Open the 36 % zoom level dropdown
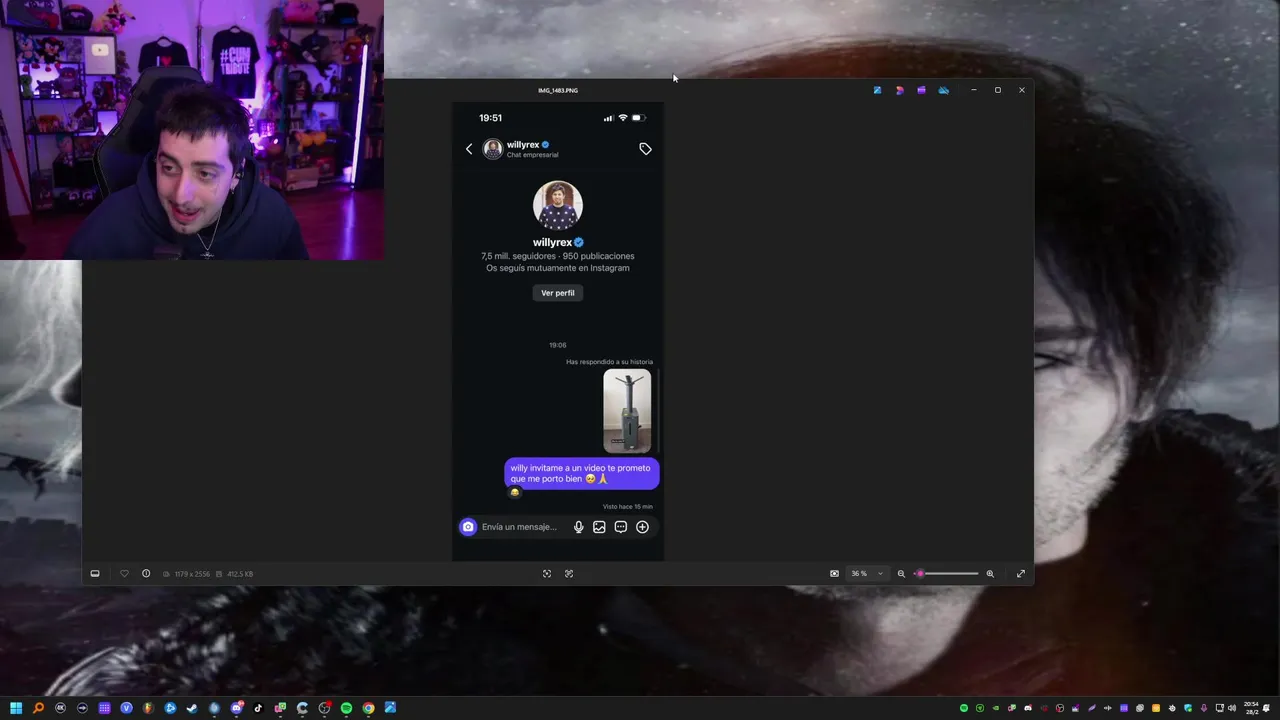This screenshot has width=1280, height=720. (867, 574)
